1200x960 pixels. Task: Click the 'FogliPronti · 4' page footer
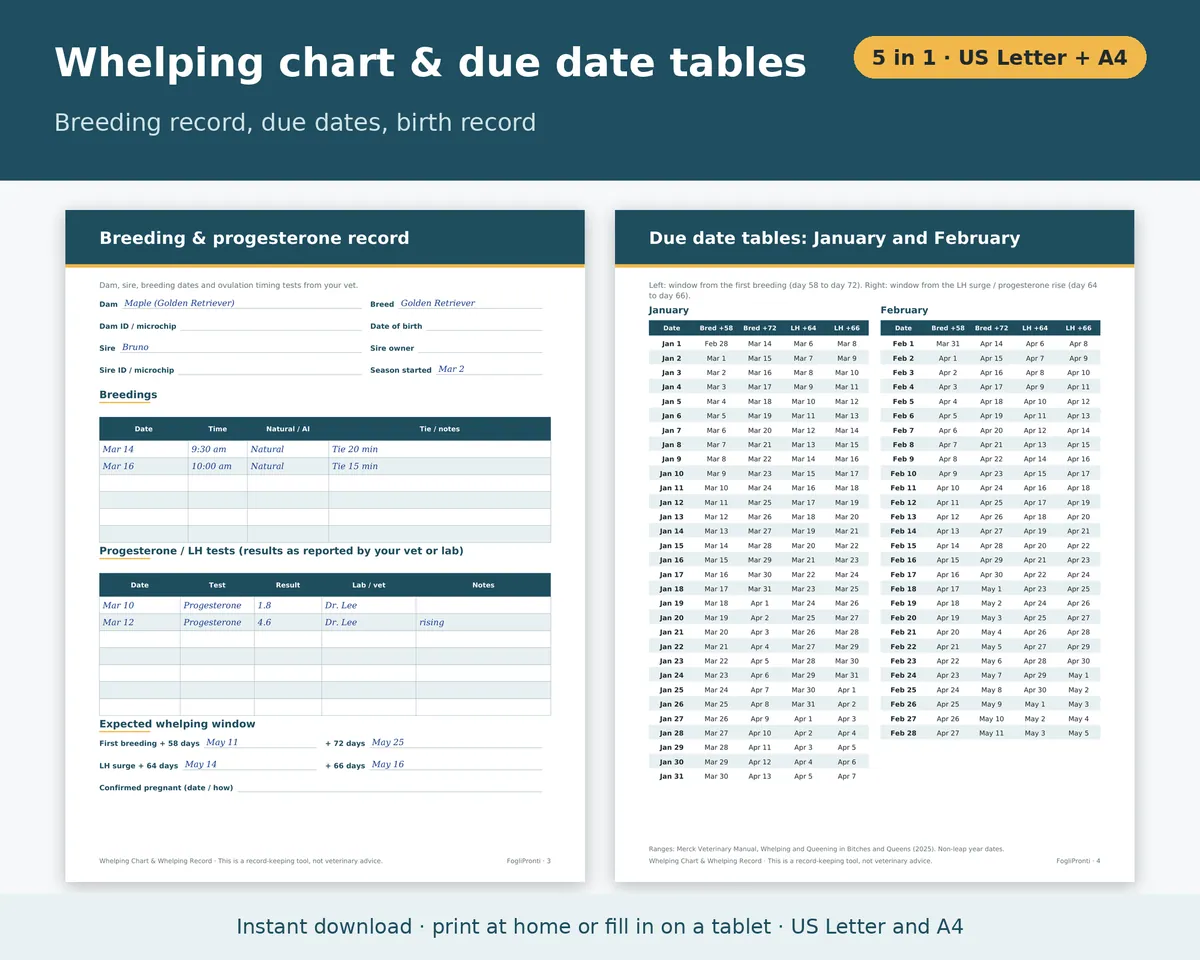(x=1078, y=861)
